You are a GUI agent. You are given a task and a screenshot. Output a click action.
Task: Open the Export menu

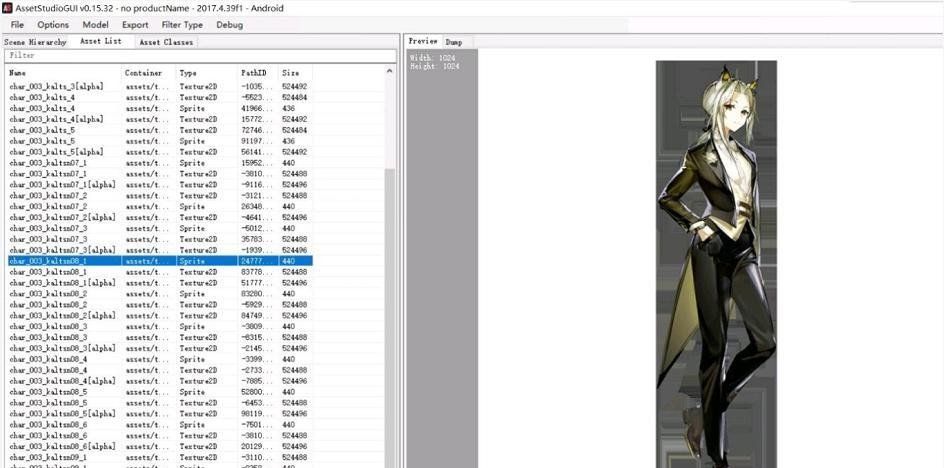point(135,25)
